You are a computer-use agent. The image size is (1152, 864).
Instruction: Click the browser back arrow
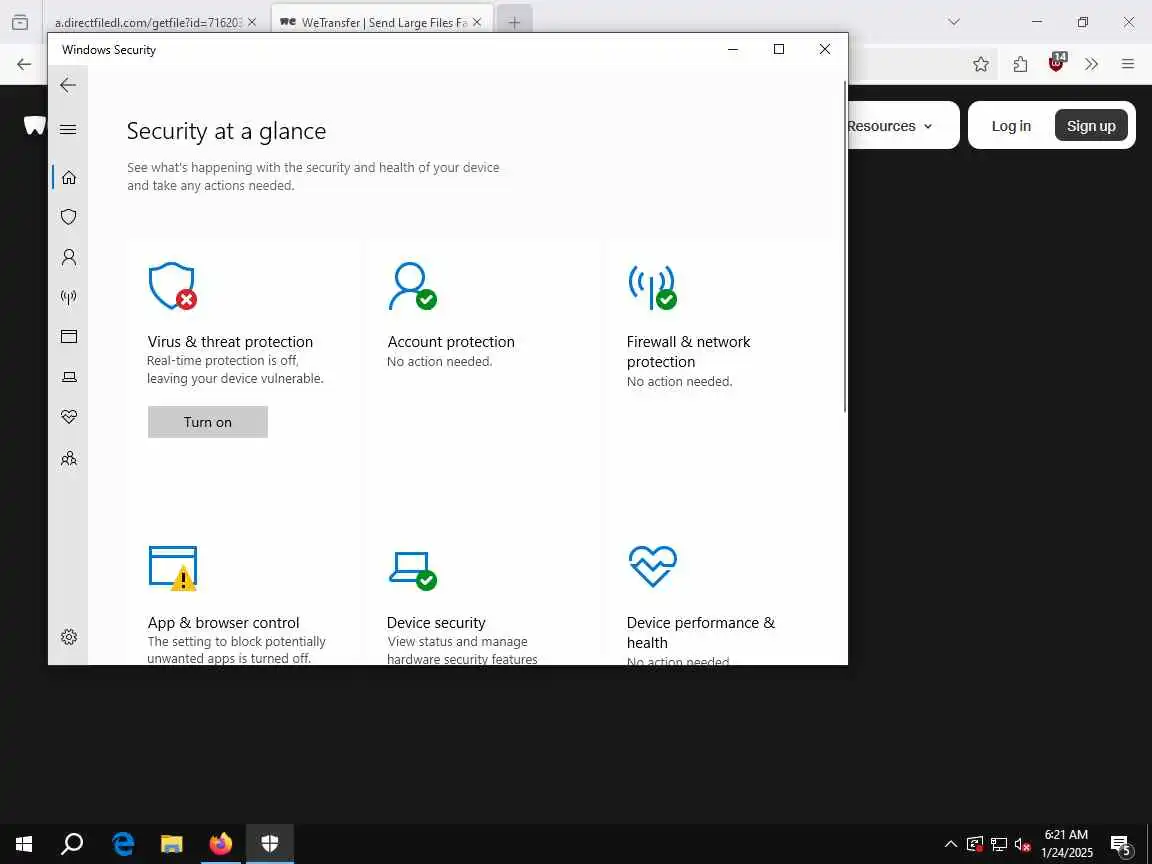[x=24, y=65]
